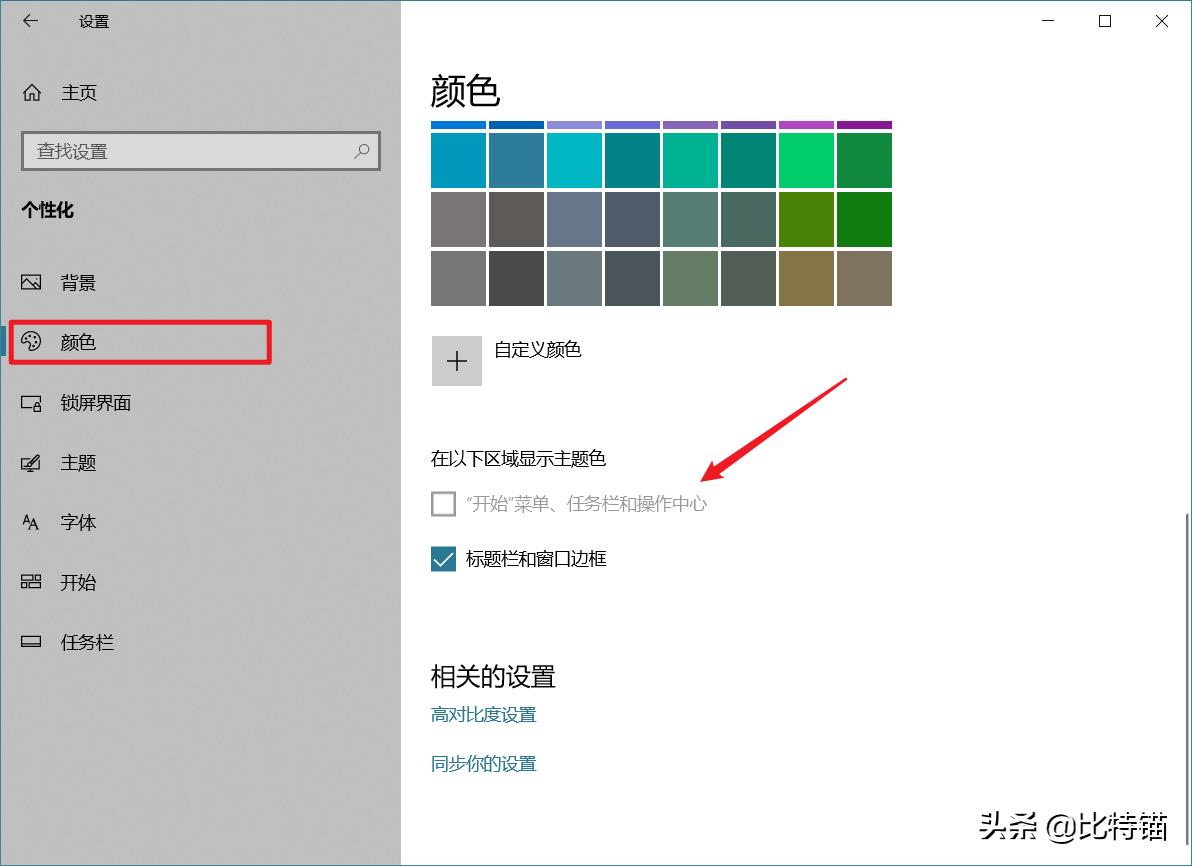
Task: Open 高对比度设置 link
Action: (x=483, y=714)
